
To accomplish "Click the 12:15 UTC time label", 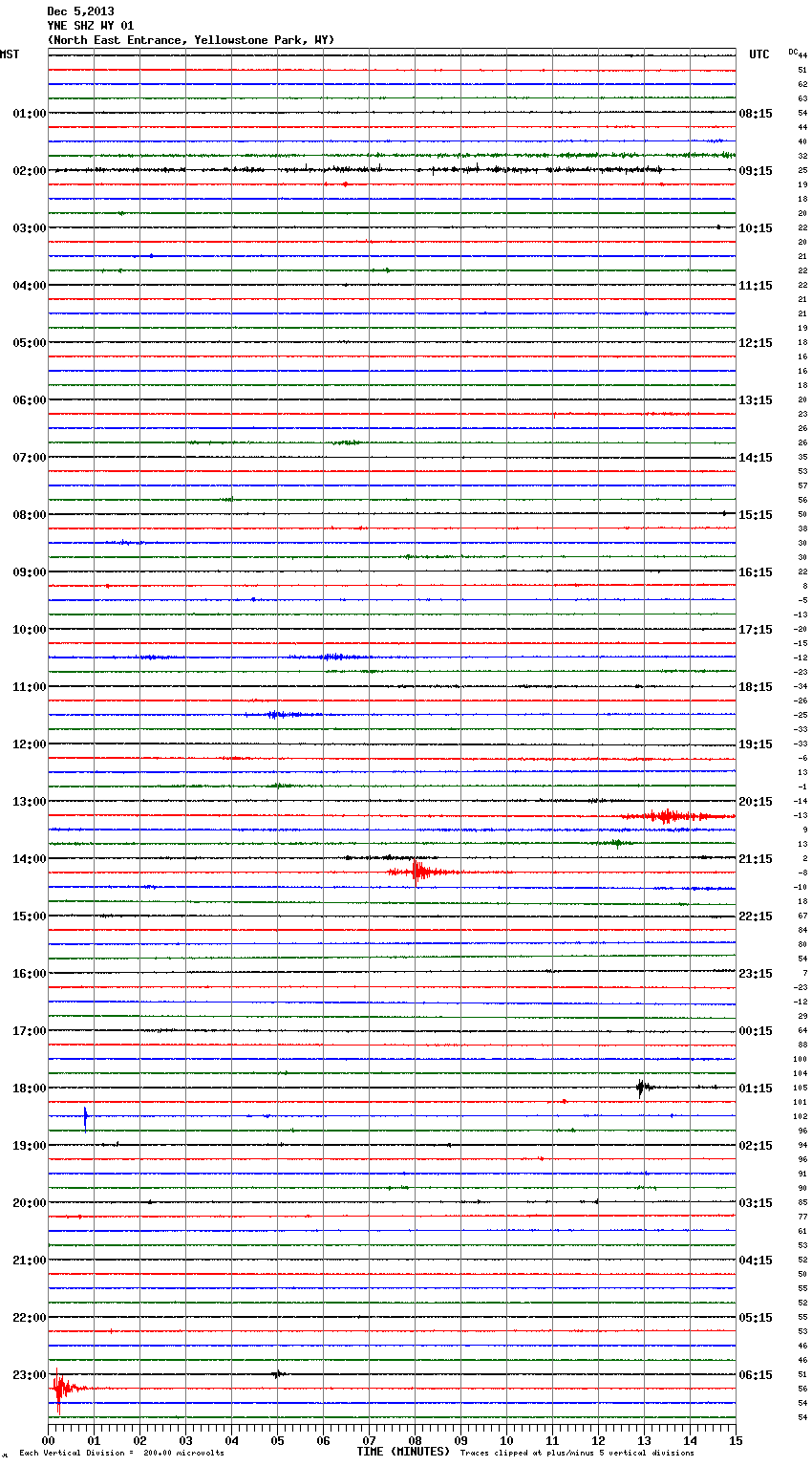I will coord(756,342).
